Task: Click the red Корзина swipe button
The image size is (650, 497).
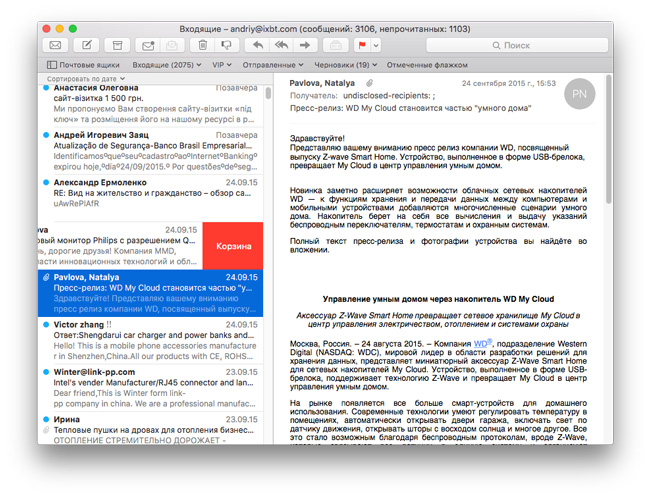Action: click(233, 246)
